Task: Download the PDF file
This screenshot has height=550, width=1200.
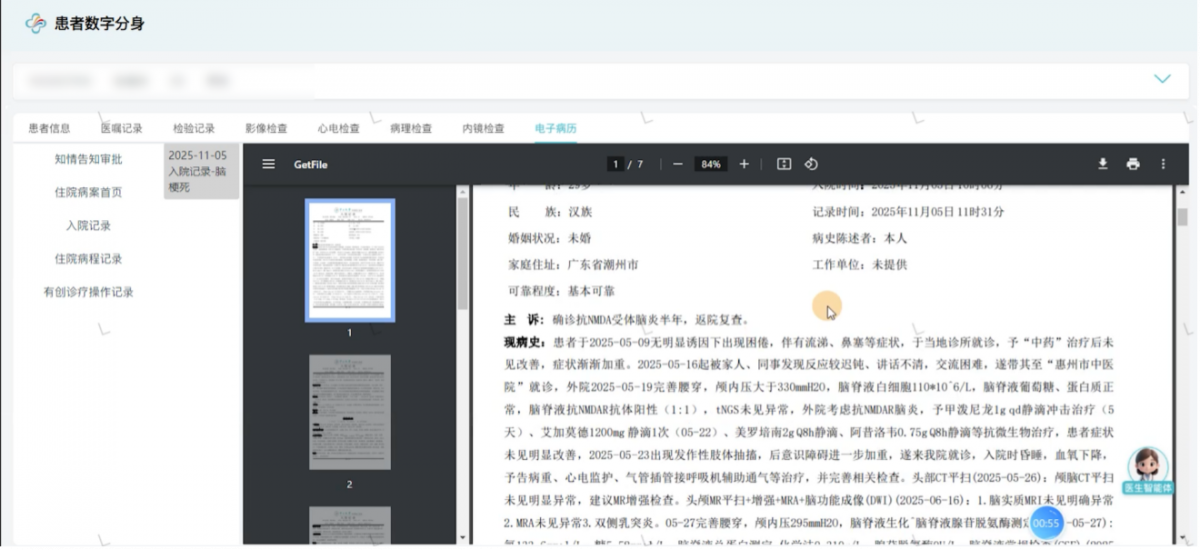Action: coord(1103,164)
